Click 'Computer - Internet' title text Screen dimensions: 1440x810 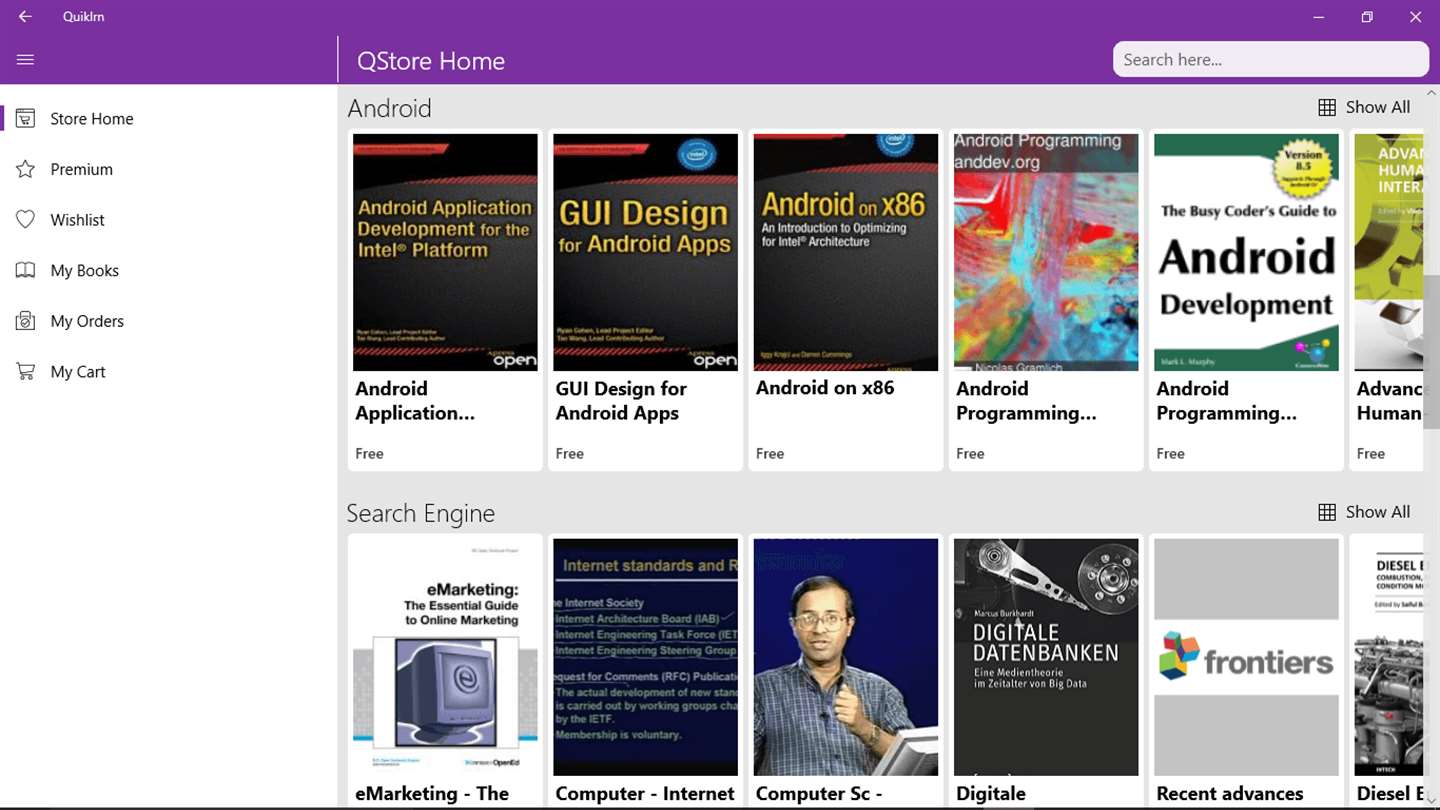click(x=645, y=794)
